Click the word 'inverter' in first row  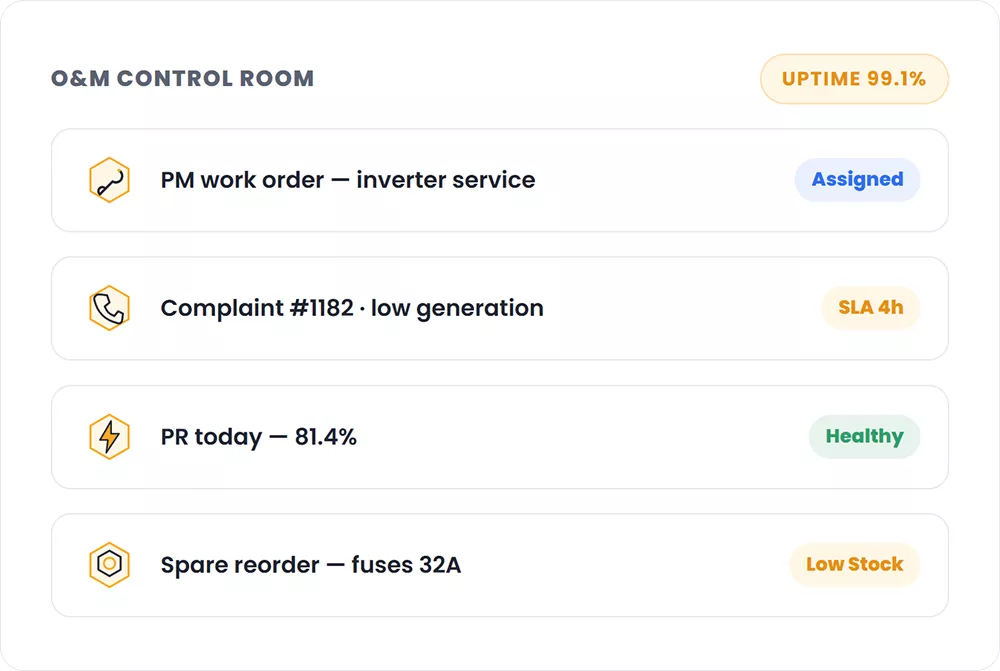tap(401, 180)
